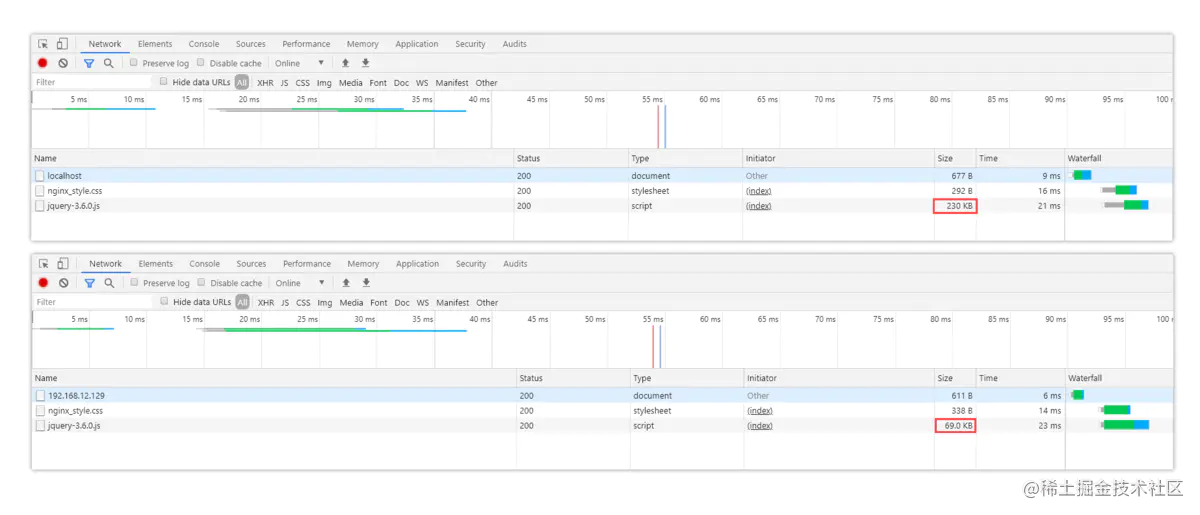Enable Preserve log in bottom panel
Image resolution: width=1200 pixels, height=515 pixels.
pyautogui.click(x=134, y=283)
